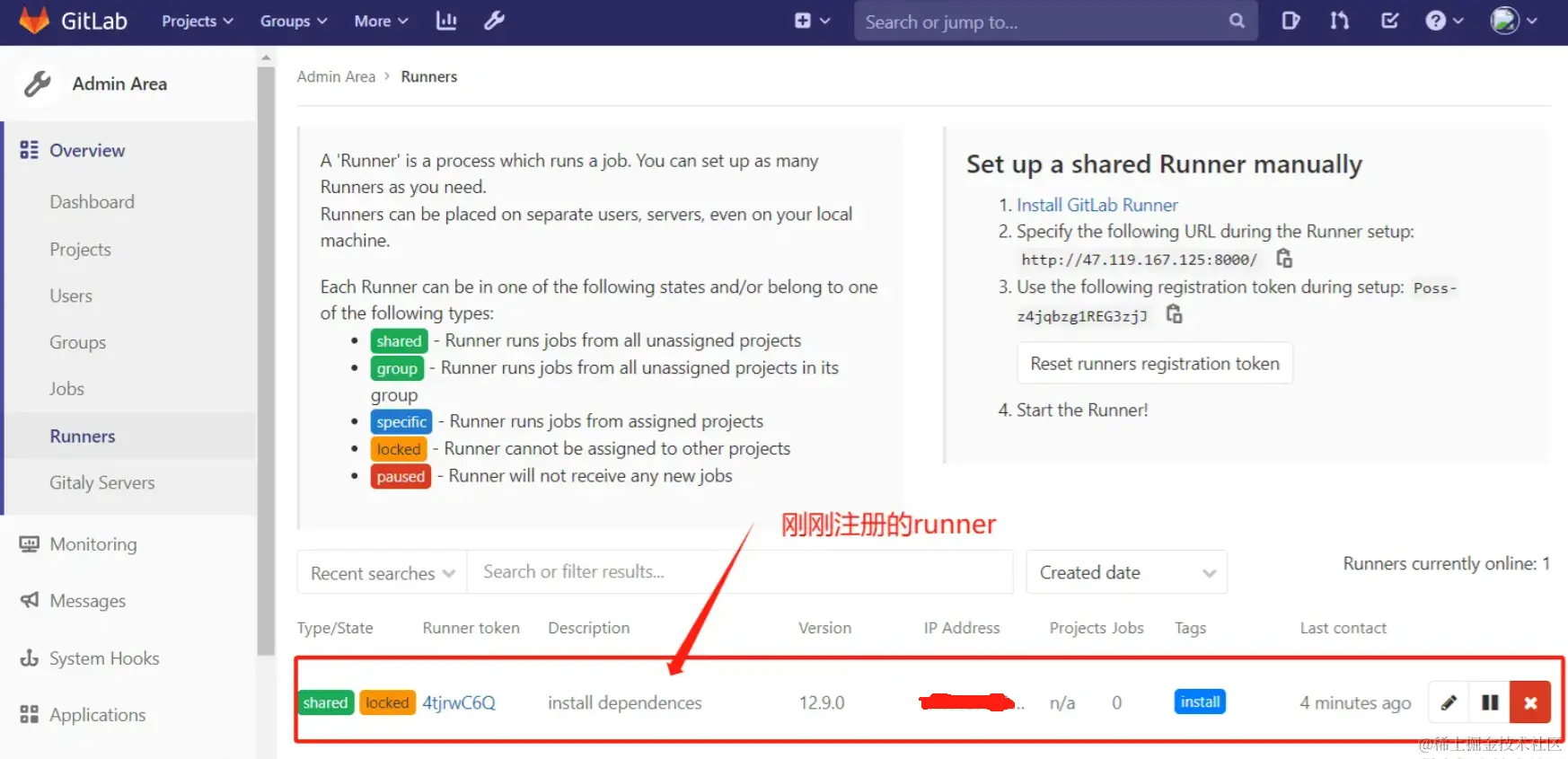The height and width of the screenshot is (759, 1568).
Task: Copy the registration token
Action: (1174, 314)
